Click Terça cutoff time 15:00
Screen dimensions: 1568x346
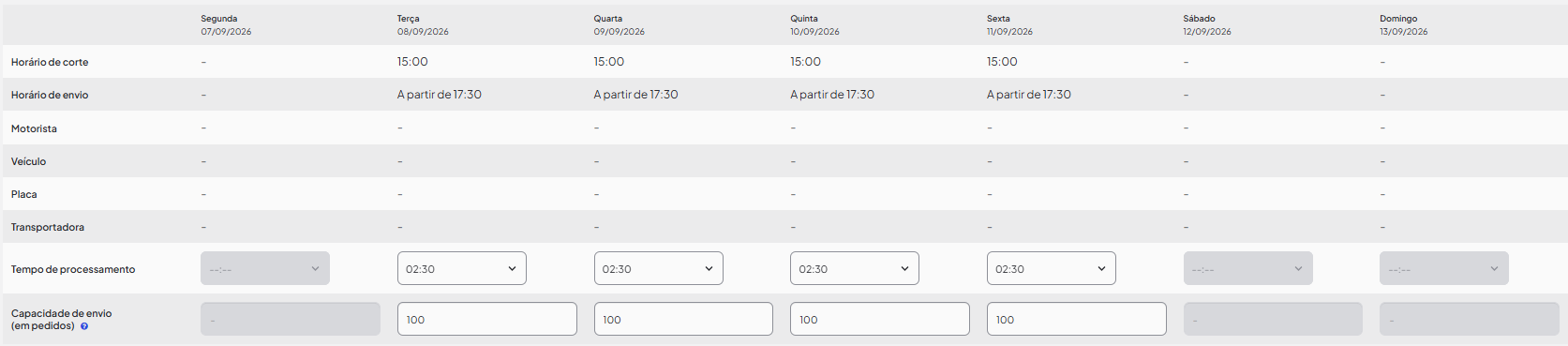(412, 62)
